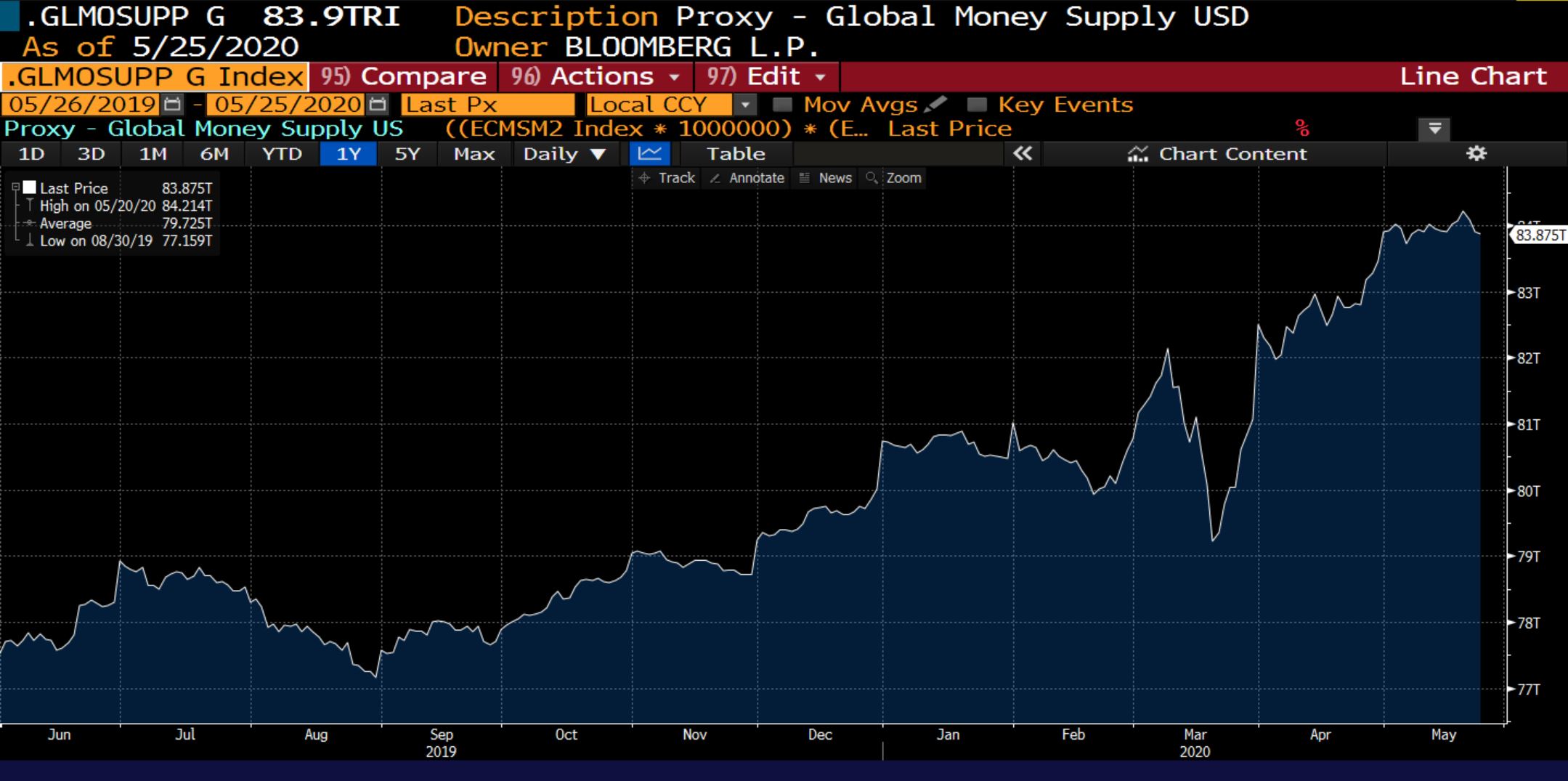This screenshot has height=781, width=1568.
Task: Select the 1D time range tab
Action: coord(31,154)
